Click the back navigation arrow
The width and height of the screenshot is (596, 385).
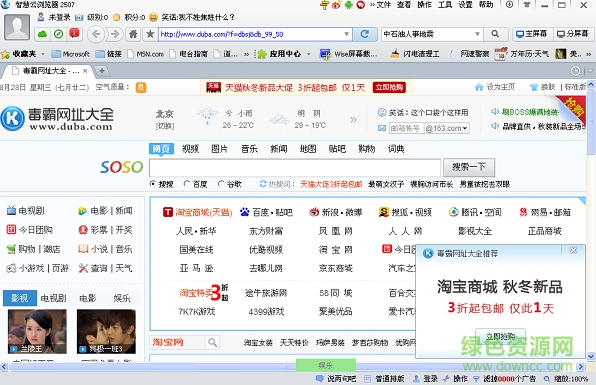(96, 35)
